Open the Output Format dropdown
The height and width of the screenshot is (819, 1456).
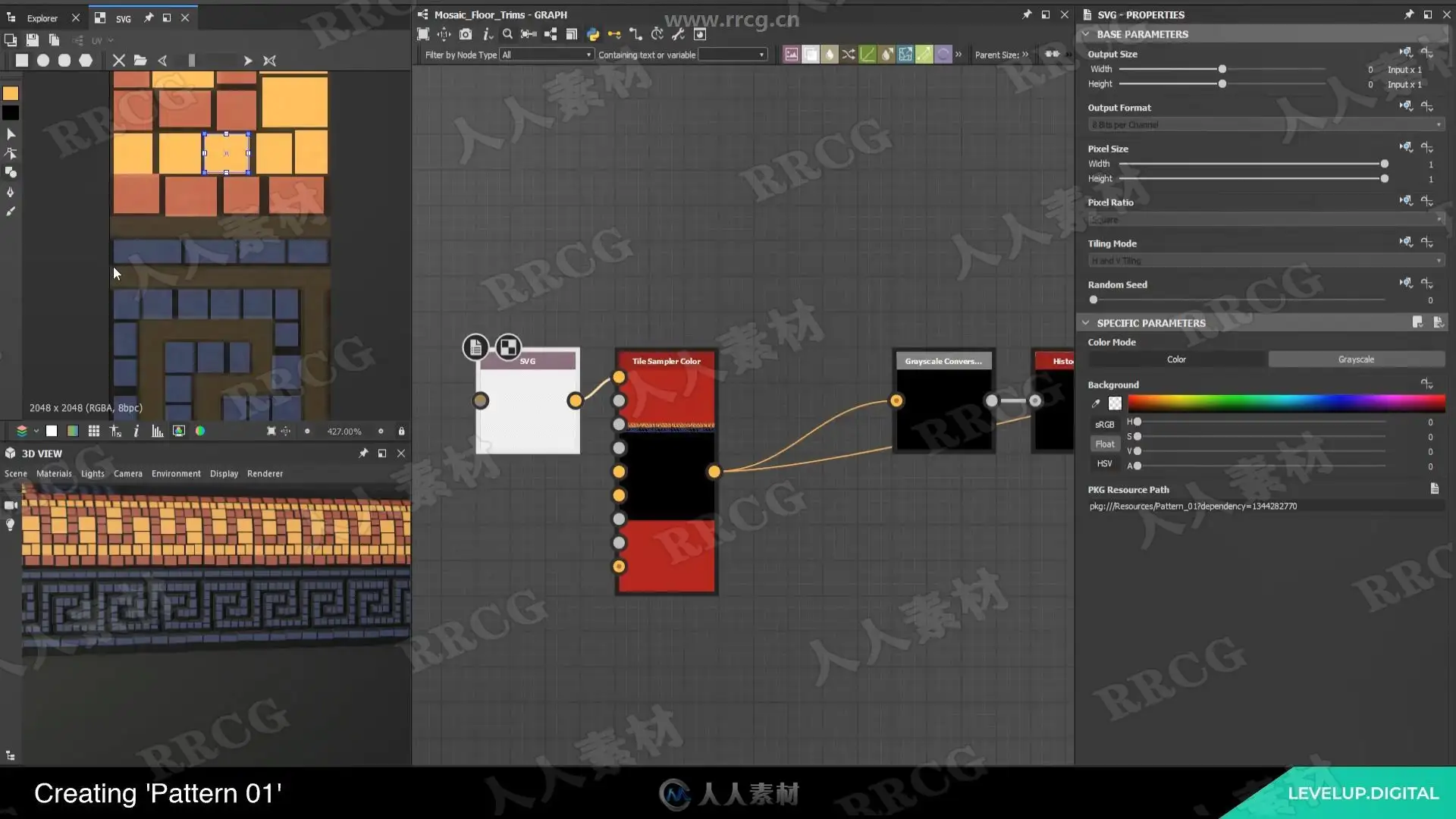(x=1266, y=124)
